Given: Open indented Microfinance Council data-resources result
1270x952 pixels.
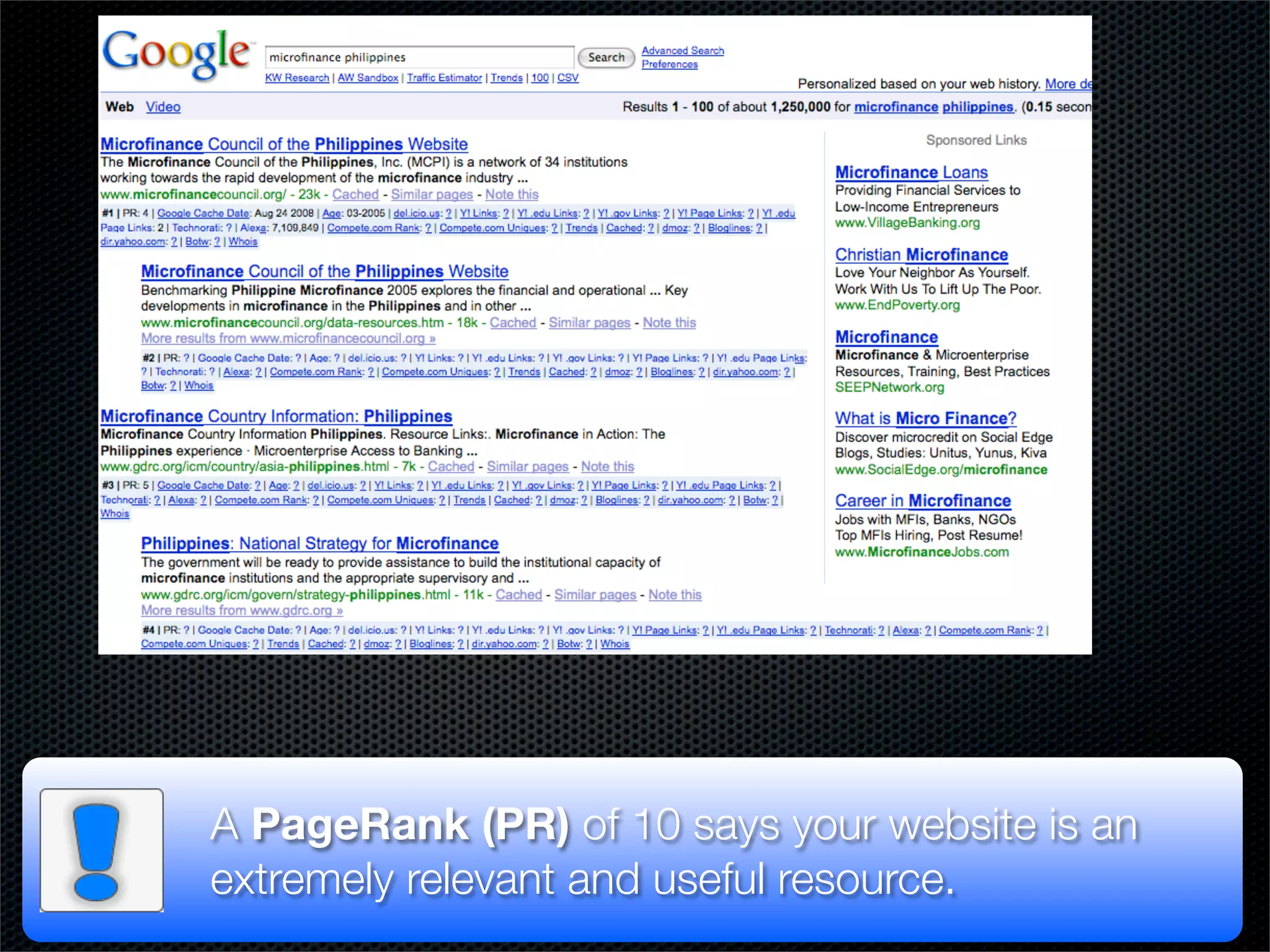Looking at the screenshot, I should tap(324, 272).
